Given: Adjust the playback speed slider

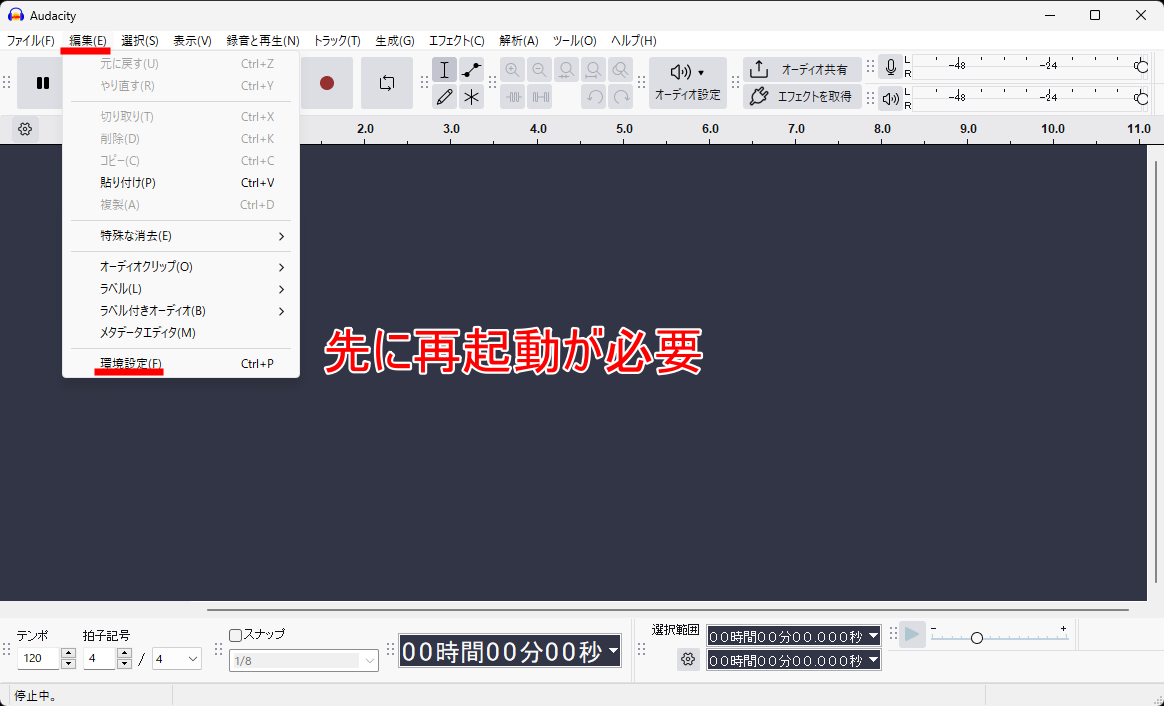Looking at the screenshot, I should 977,638.
